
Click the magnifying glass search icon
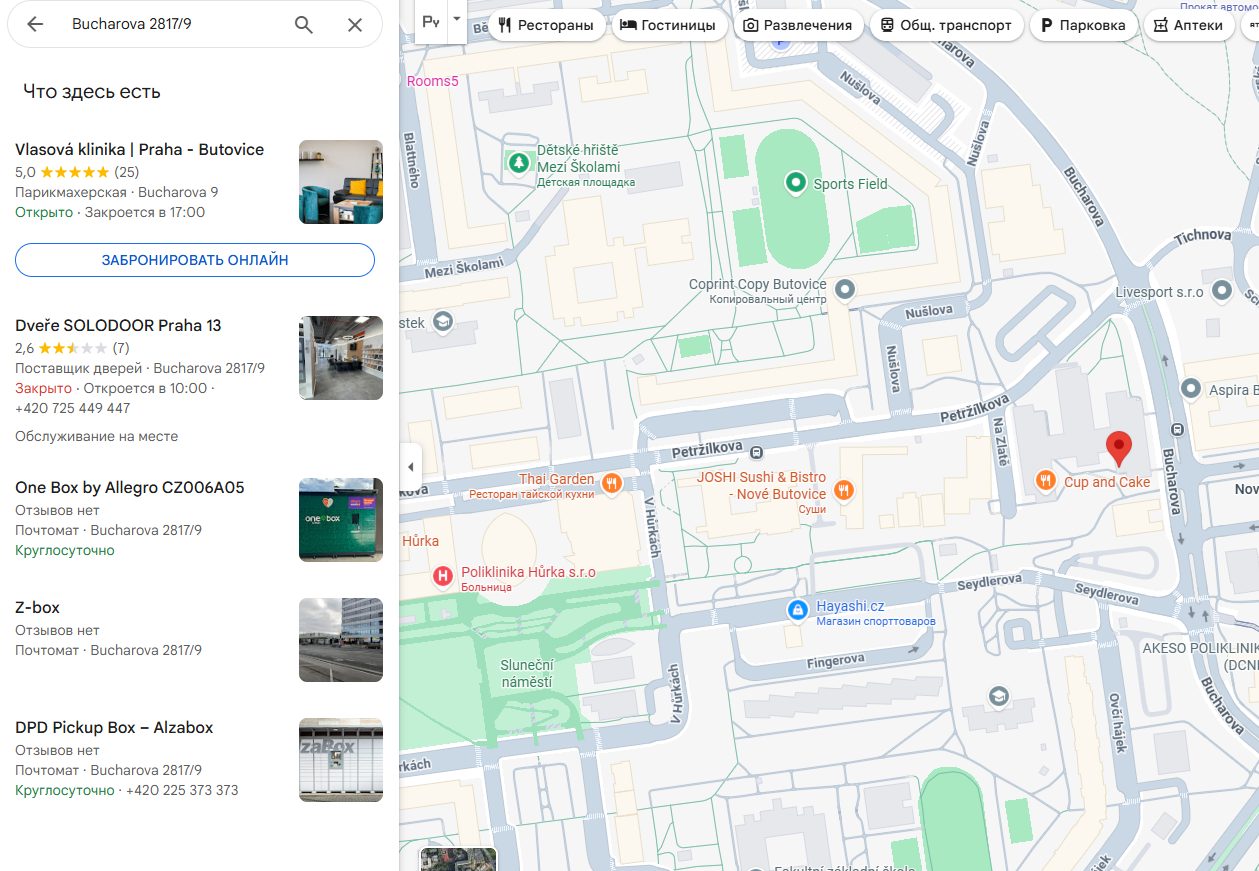(304, 25)
